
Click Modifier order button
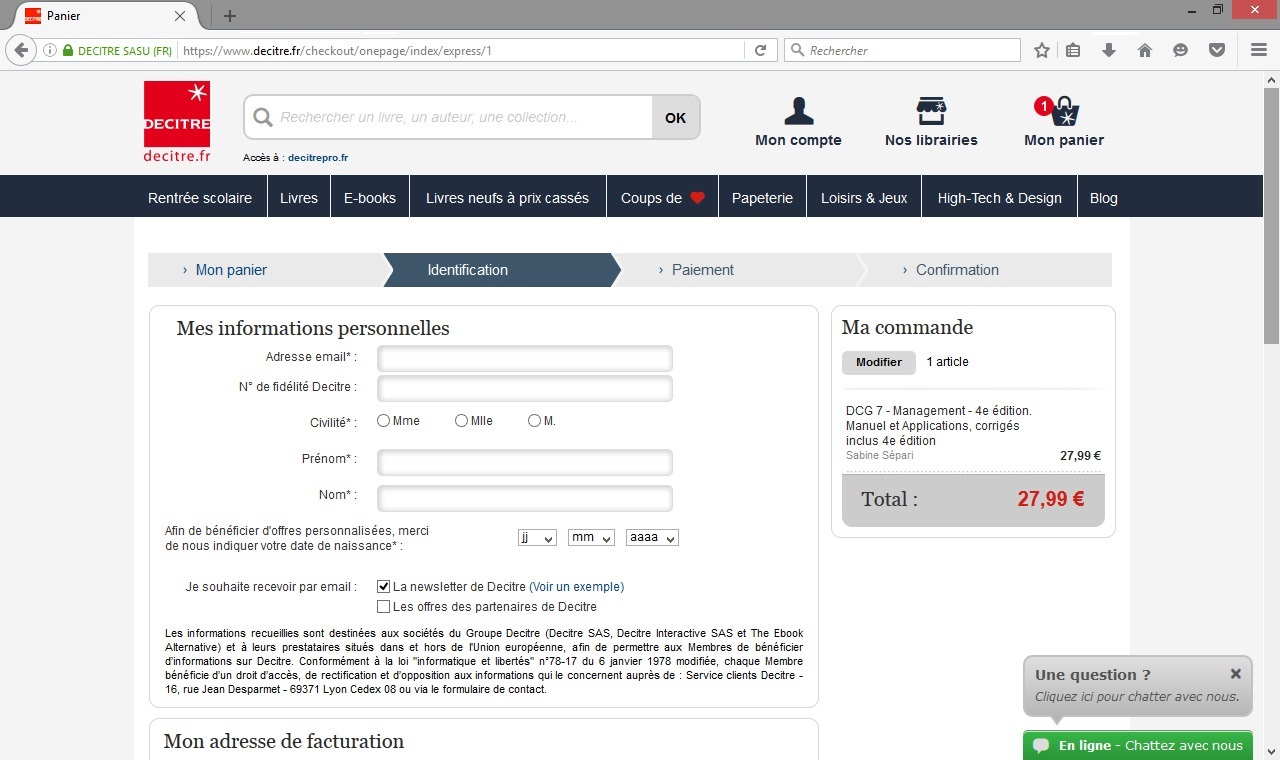pyautogui.click(x=879, y=362)
